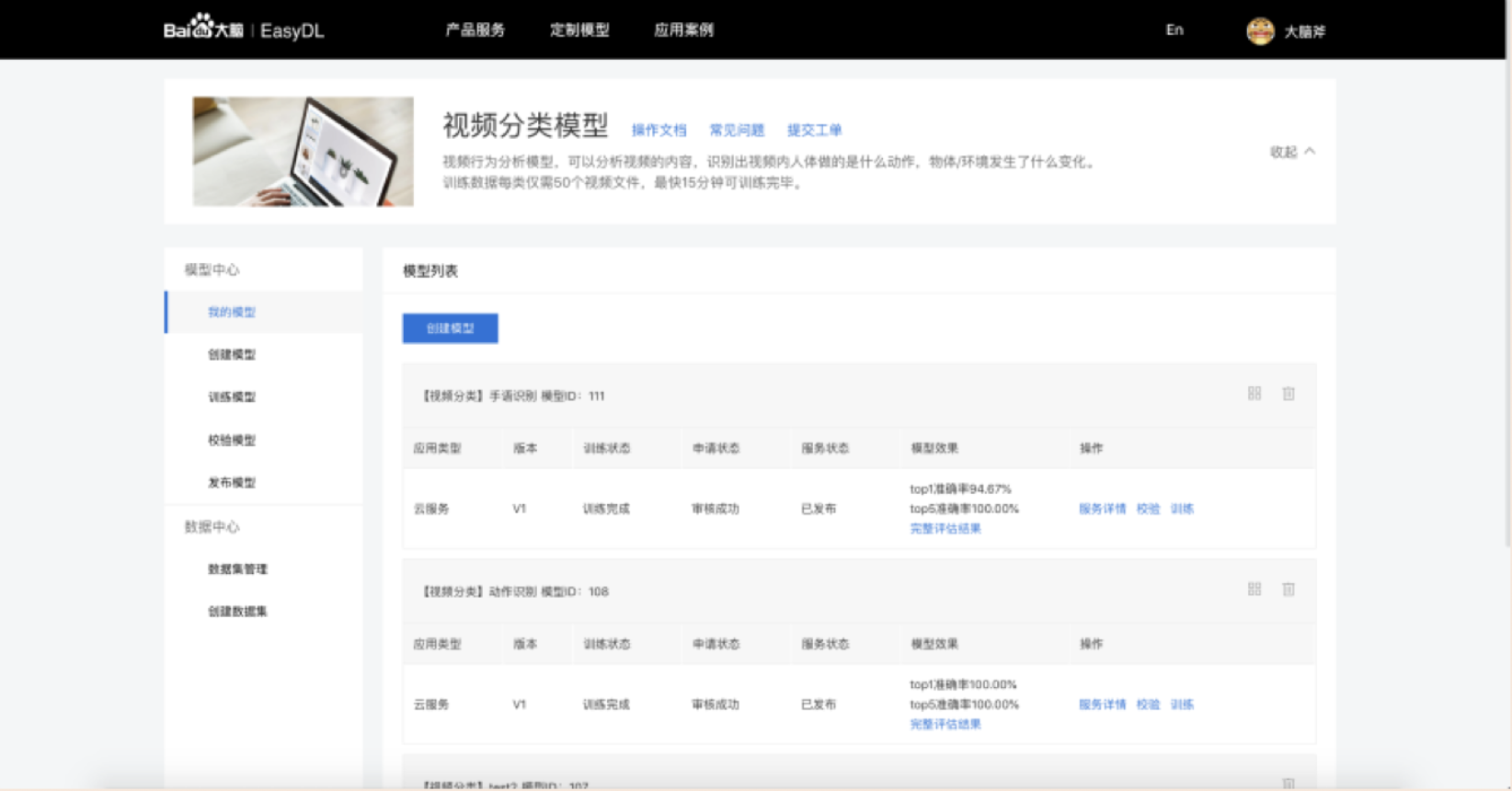The height and width of the screenshot is (791, 1512).
Task: Open 完整评估结果 for the 手语识别 model
Action: pos(945,529)
